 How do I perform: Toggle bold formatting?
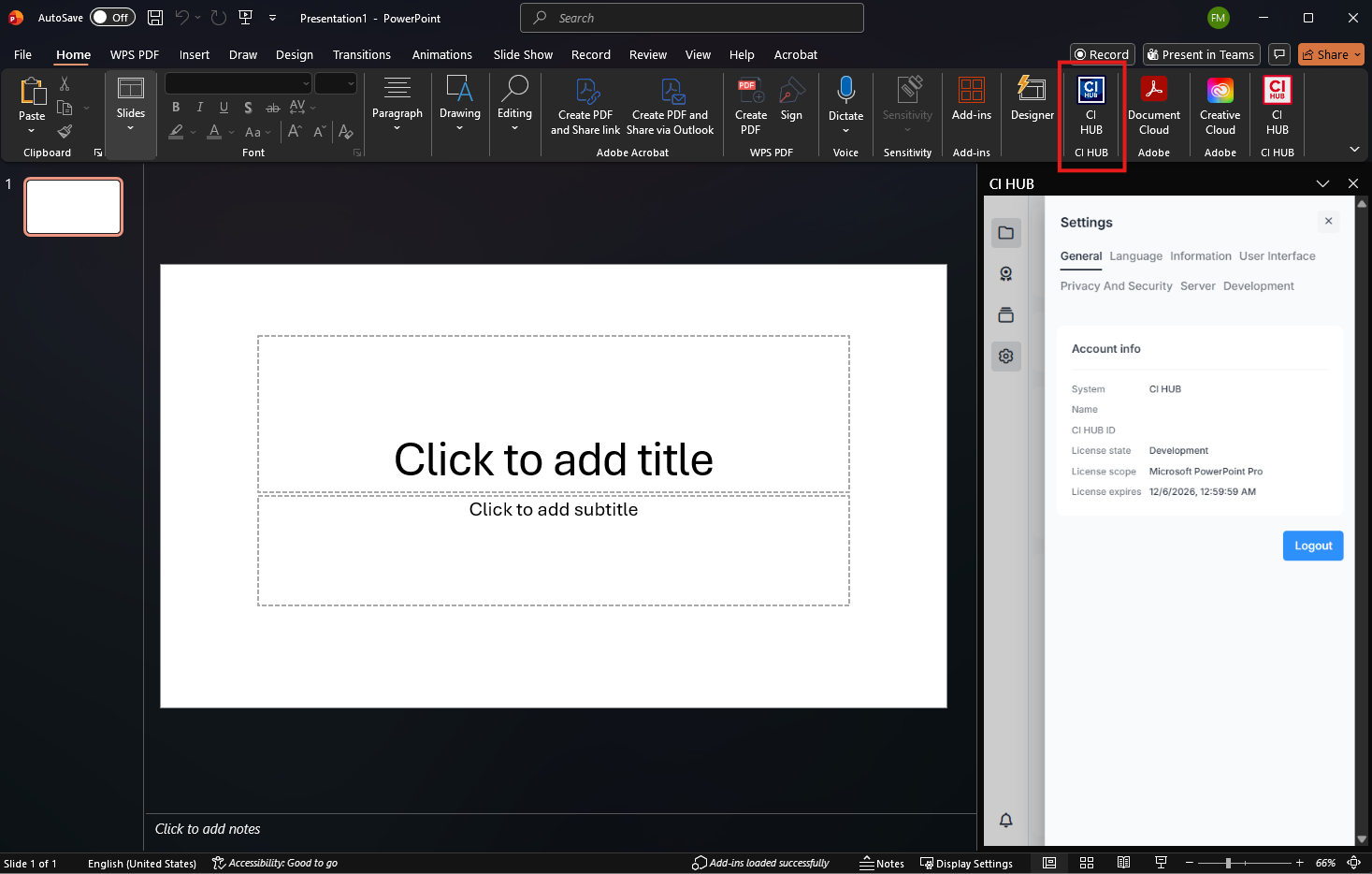(x=176, y=108)
